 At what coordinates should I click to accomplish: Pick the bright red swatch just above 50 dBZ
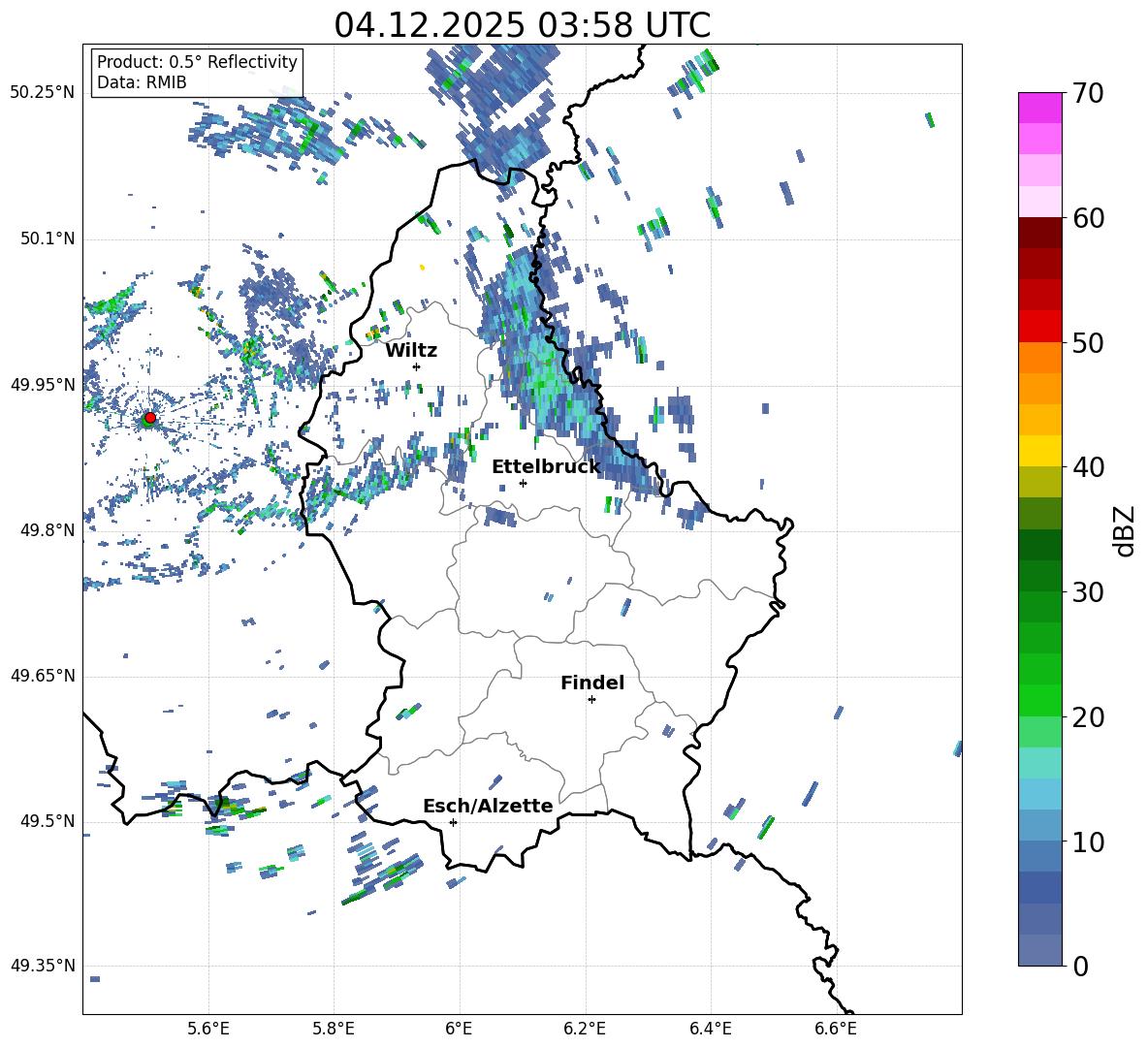pos(1040,326)
